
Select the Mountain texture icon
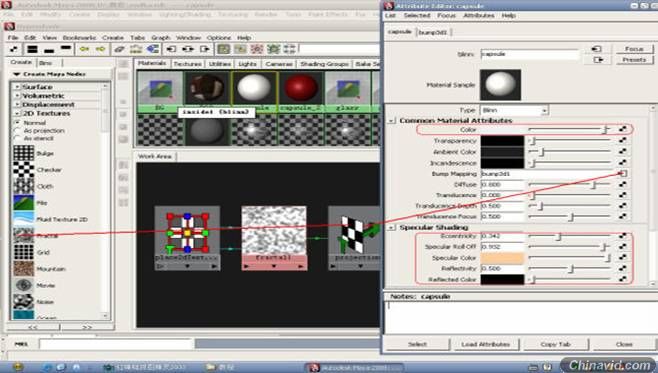[x=24, y=269]
